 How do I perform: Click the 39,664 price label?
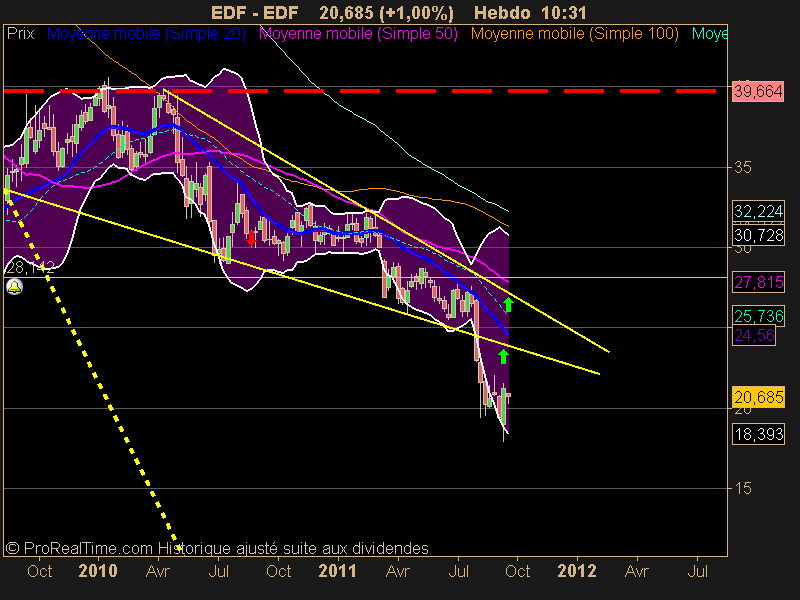[758, 91]
